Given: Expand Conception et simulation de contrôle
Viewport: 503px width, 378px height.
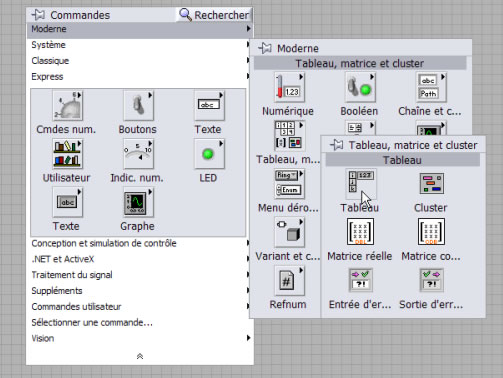Looking at the screenshot, I should [139, 243].
